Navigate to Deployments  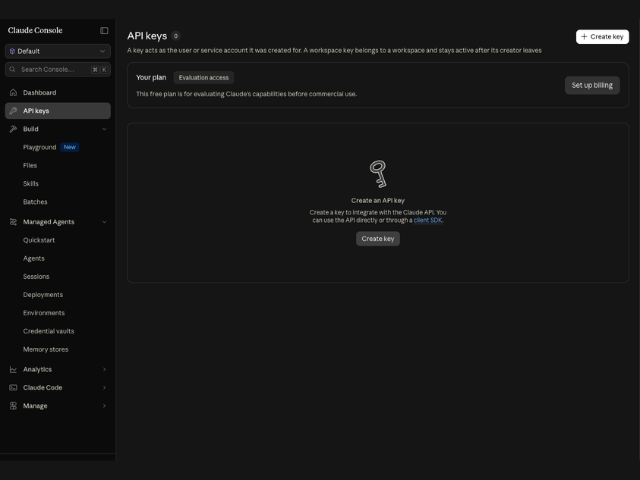pos(43,295)
